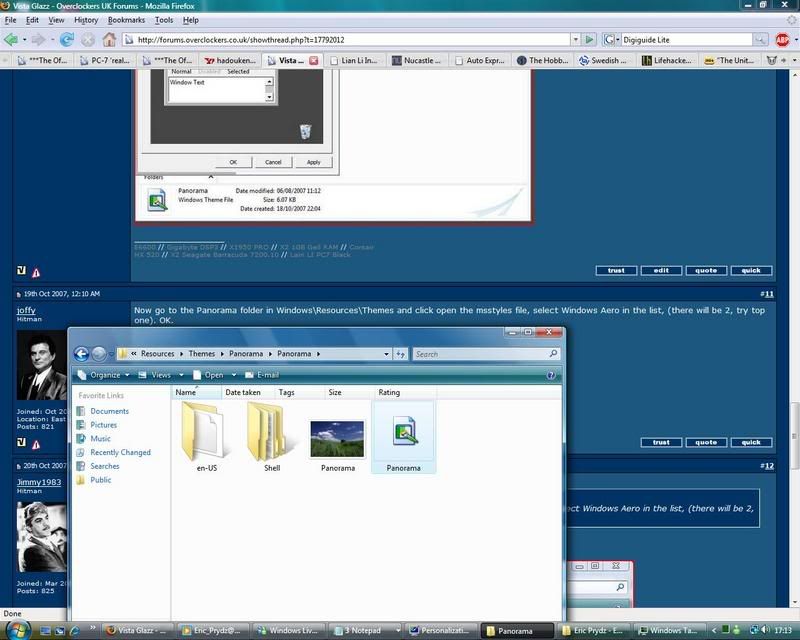Sort by the Name column header

click(x=196, y=392)
